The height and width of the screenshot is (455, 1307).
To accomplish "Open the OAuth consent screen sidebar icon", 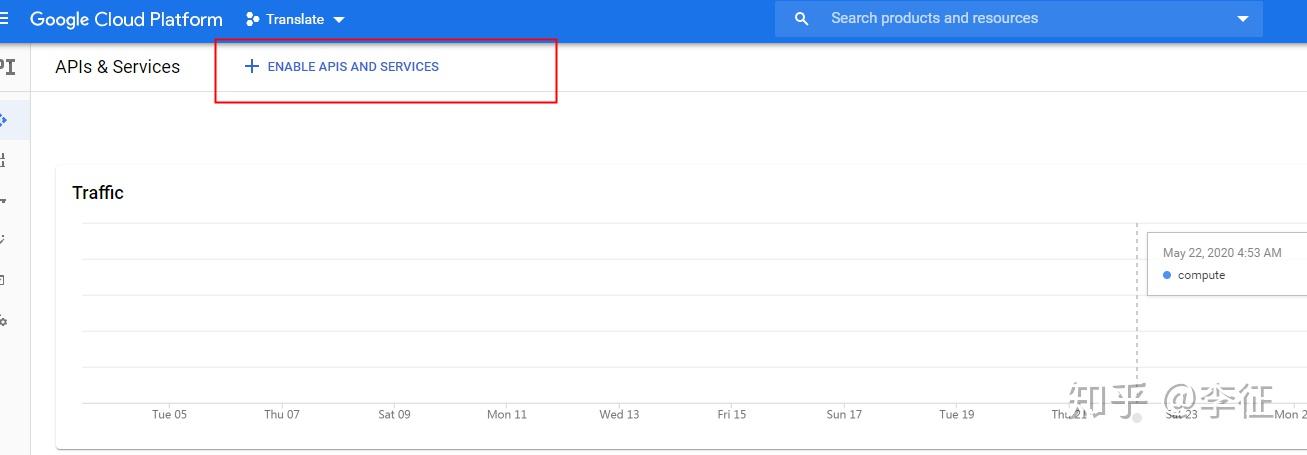I will click(x=4, y=240).
